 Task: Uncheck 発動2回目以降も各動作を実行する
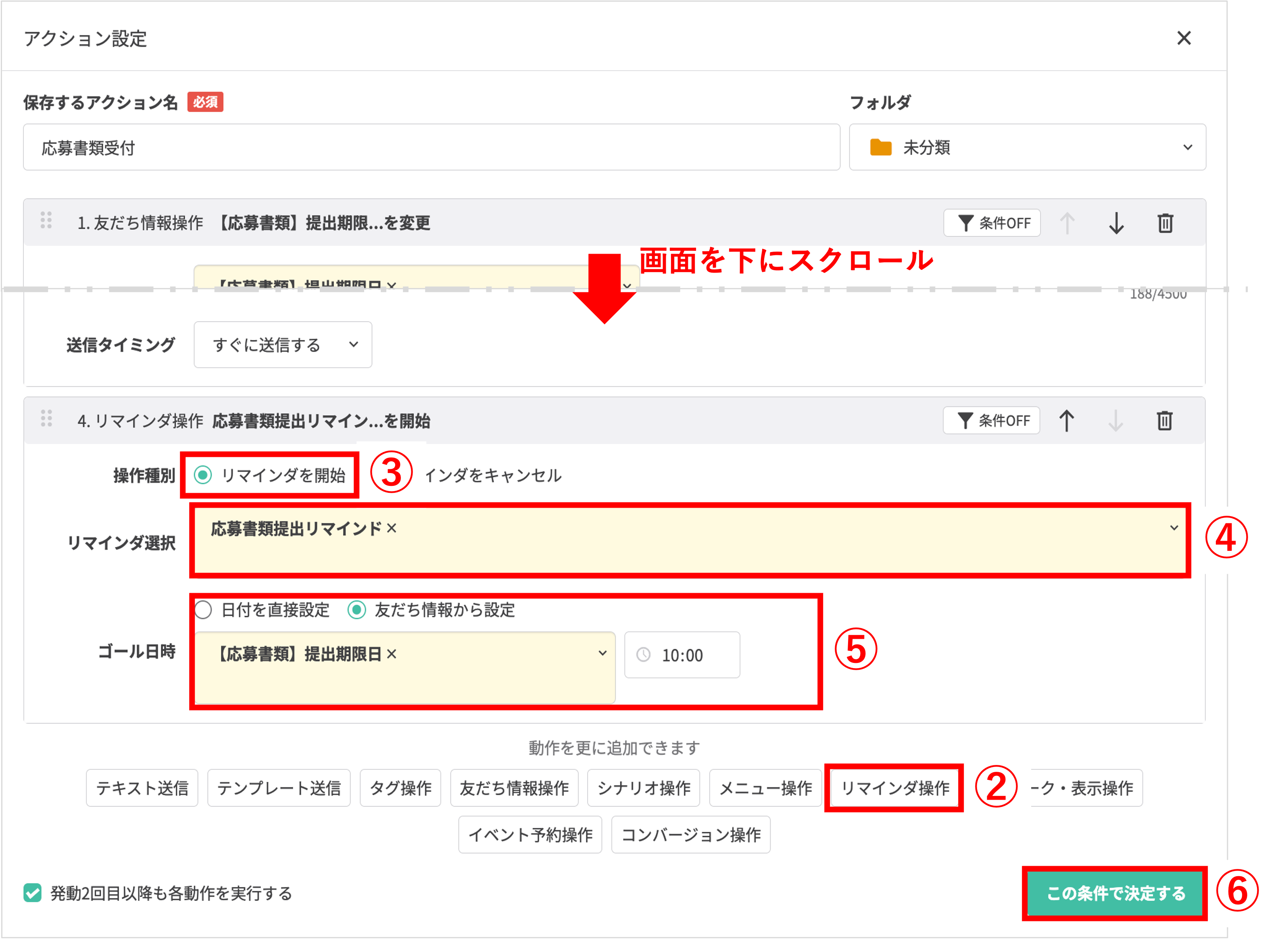(x=33, y=893)
